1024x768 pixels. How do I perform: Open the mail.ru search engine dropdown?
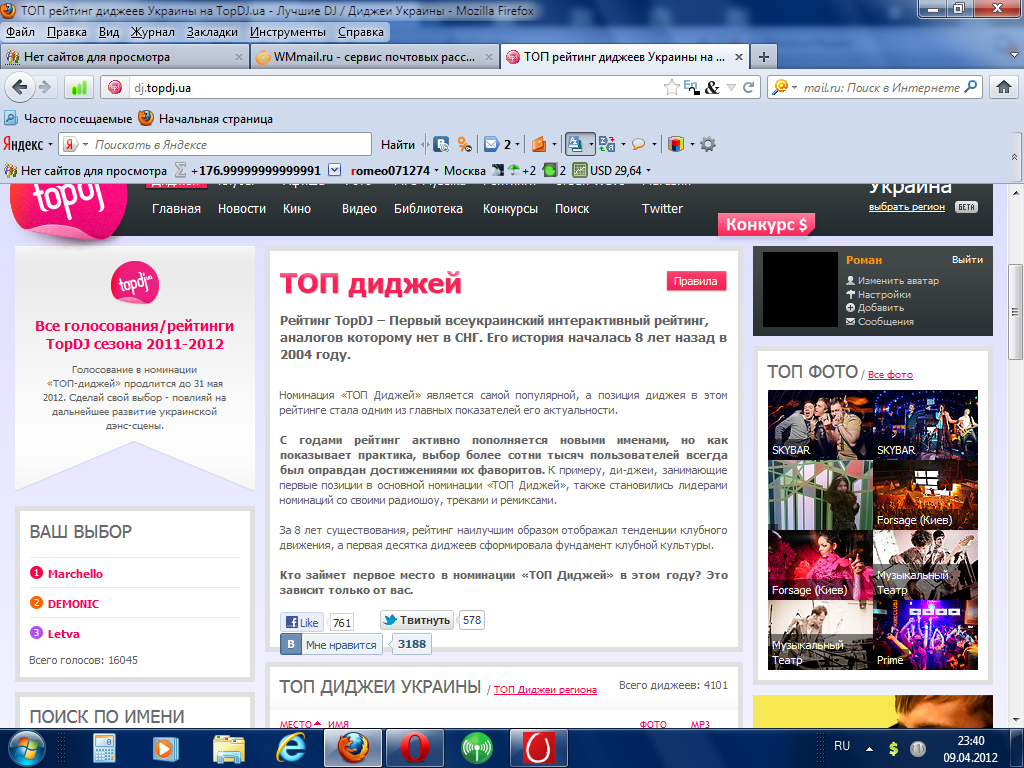click(x=794, y=87)
